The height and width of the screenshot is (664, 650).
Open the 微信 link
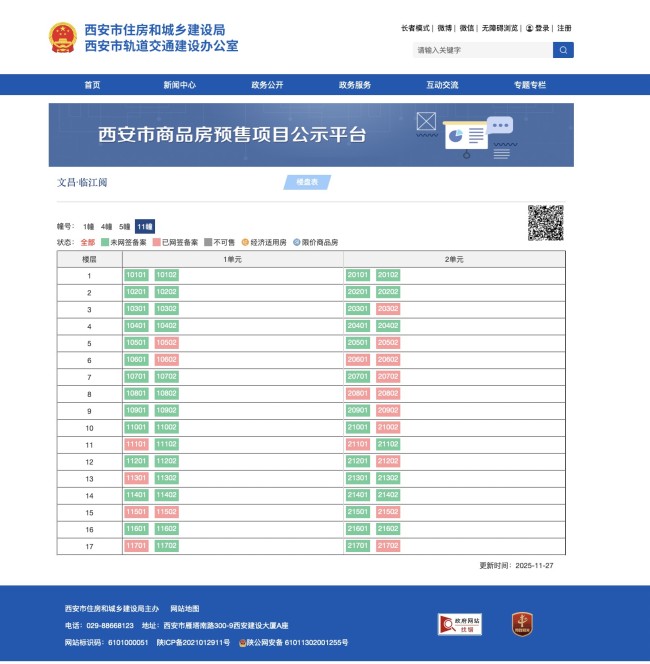click(x=467, y=28)
